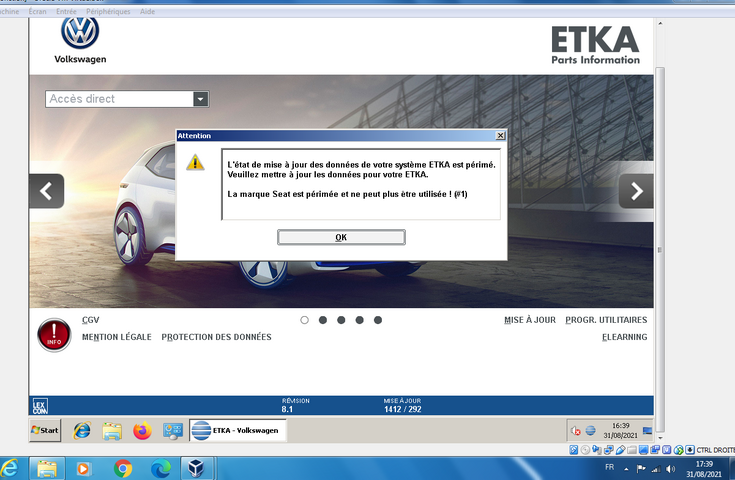Open the Aide menu
The image size is (735, 480).
point(147,12)
